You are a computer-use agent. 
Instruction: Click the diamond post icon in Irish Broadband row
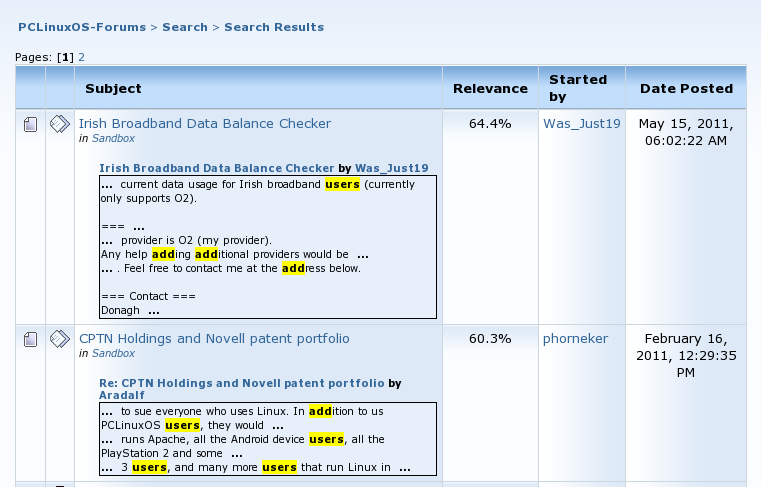[59, 124]
